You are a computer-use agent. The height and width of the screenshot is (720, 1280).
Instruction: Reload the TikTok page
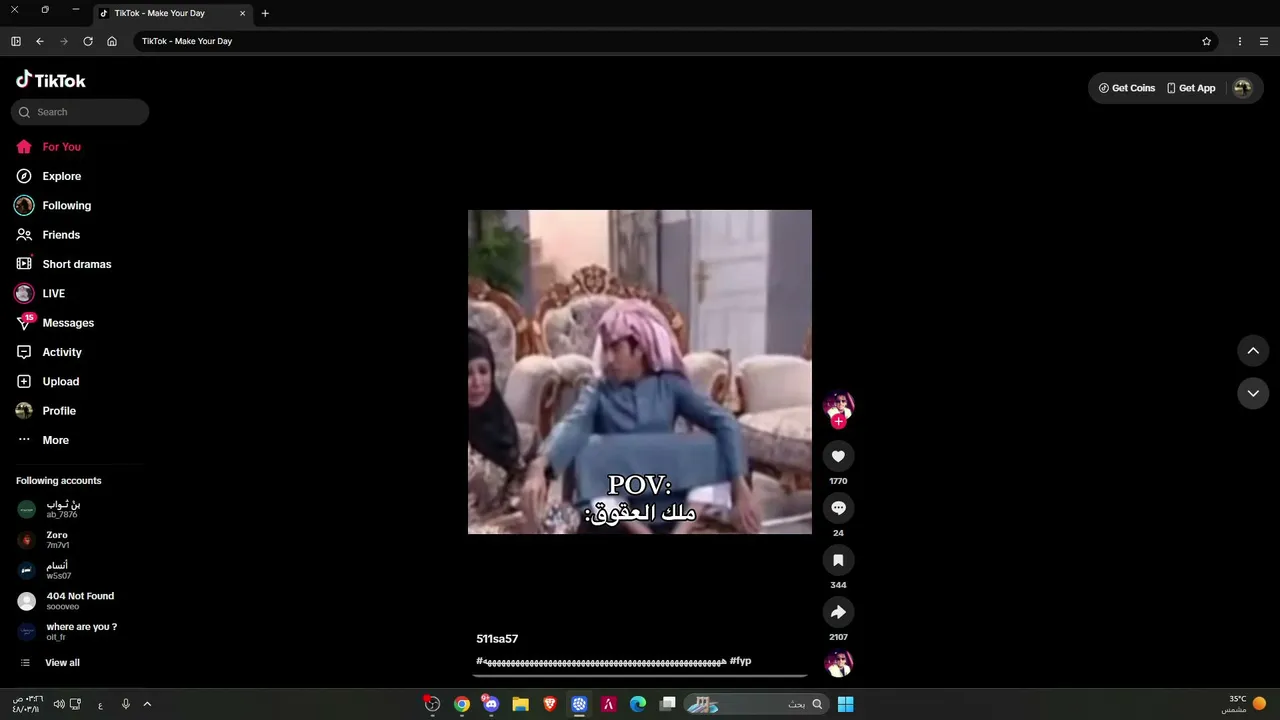[x=88, y=41]
